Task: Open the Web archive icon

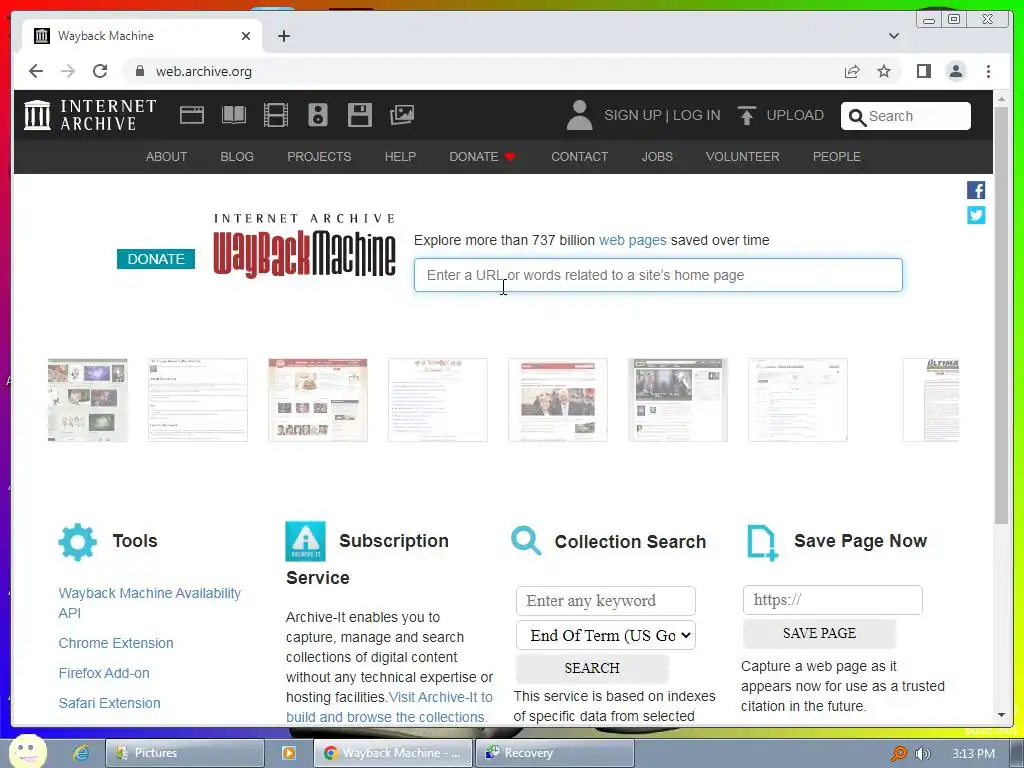Action: tap(192, 115)
